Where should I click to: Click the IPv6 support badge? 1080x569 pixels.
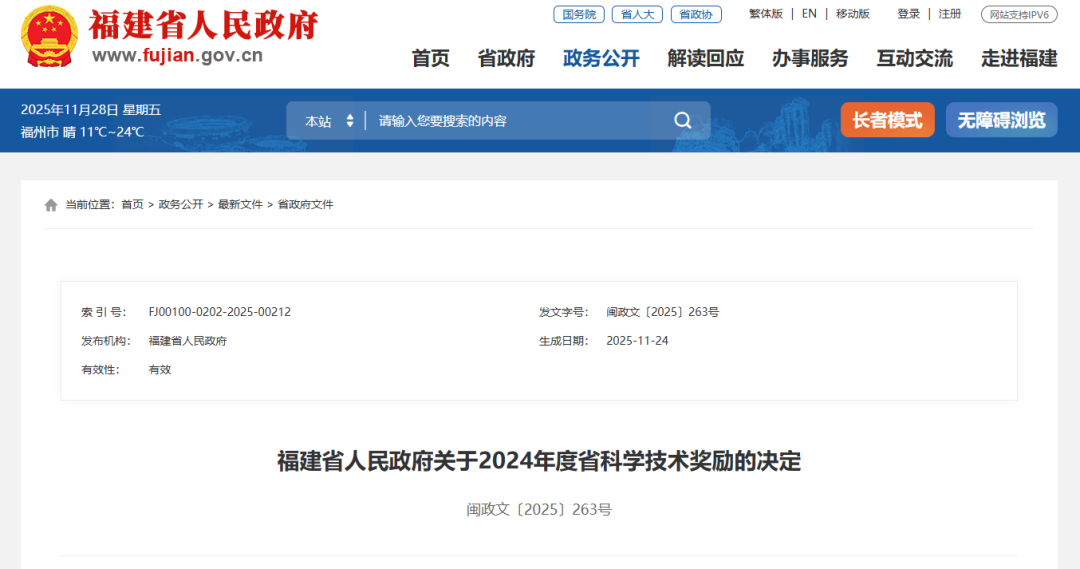click(x=1018, y=14)
